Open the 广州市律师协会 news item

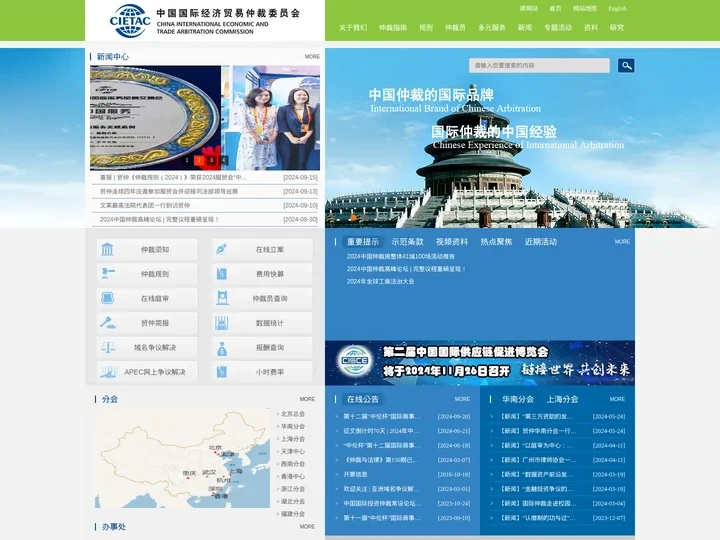(x=537, y=460)
